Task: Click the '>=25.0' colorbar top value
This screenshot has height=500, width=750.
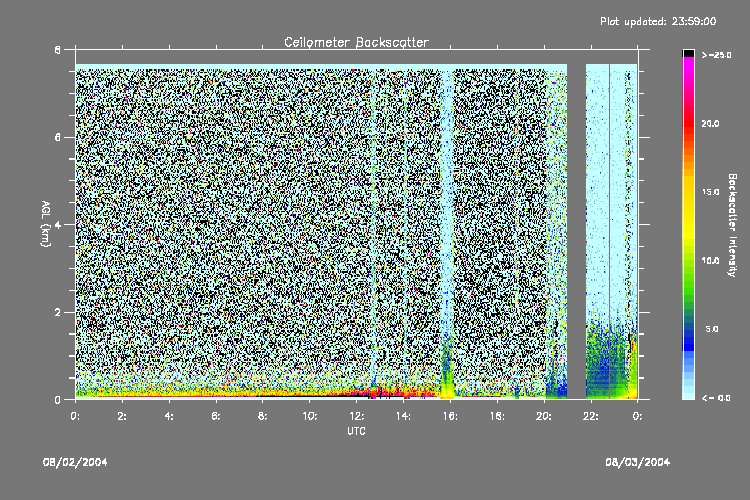Action: point(717,55)
